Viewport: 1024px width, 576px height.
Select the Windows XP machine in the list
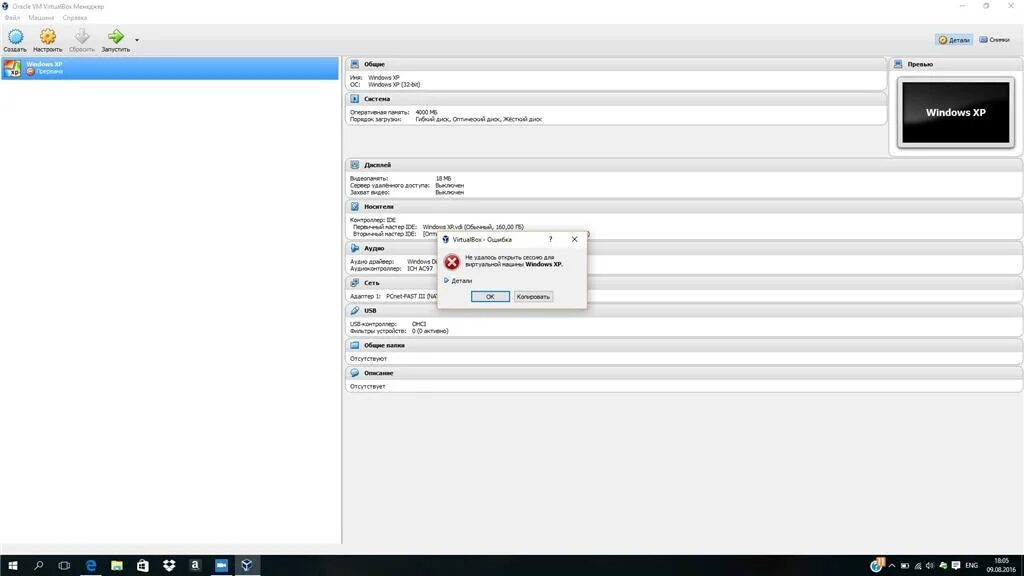pos(170,68)
